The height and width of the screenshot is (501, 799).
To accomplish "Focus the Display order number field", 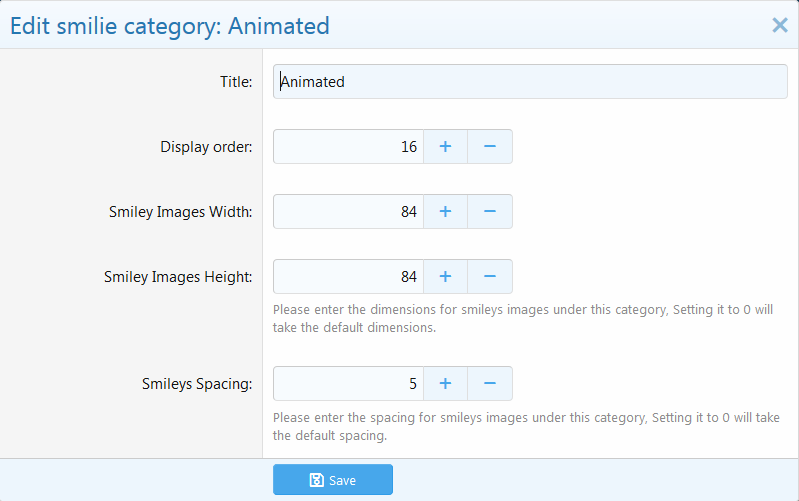I will click(x=348, y=147).
